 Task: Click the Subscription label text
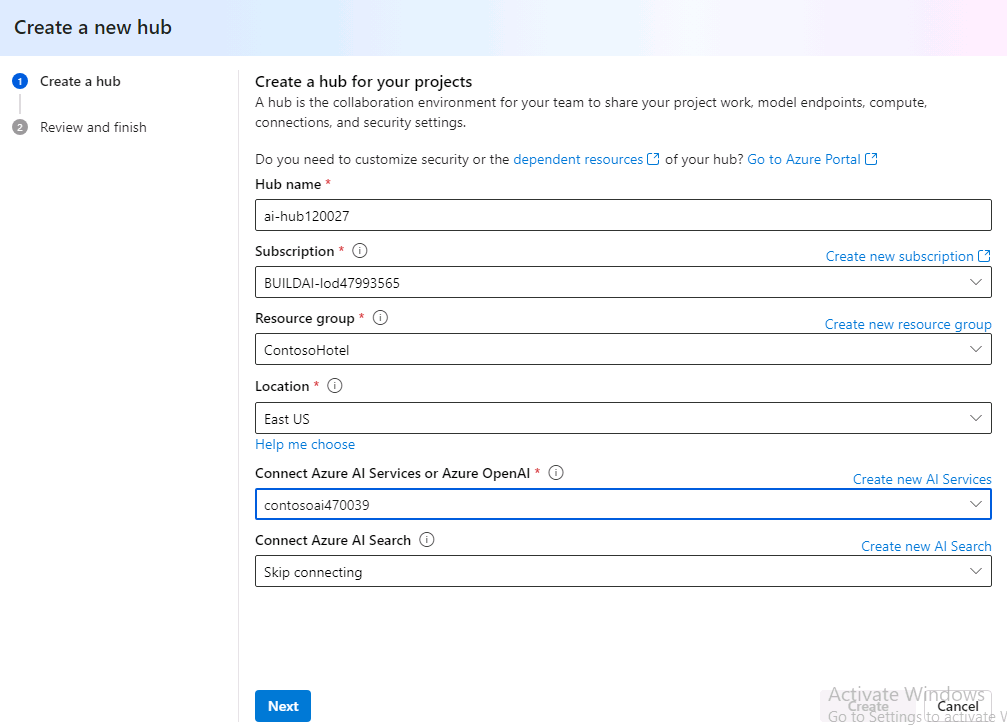[294, 251]
